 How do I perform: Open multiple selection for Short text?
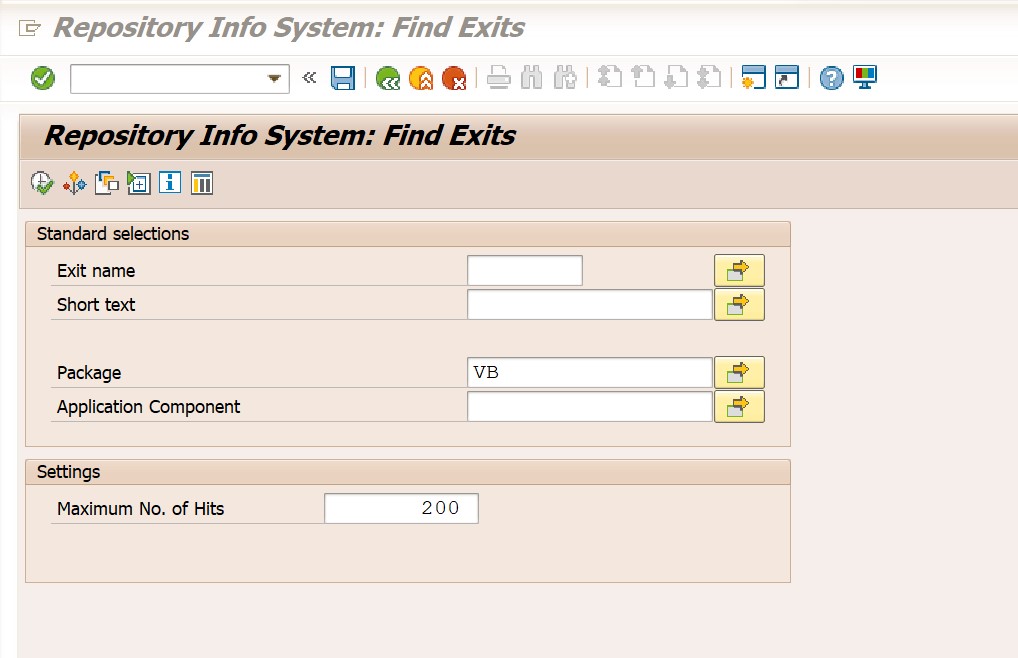739,304
